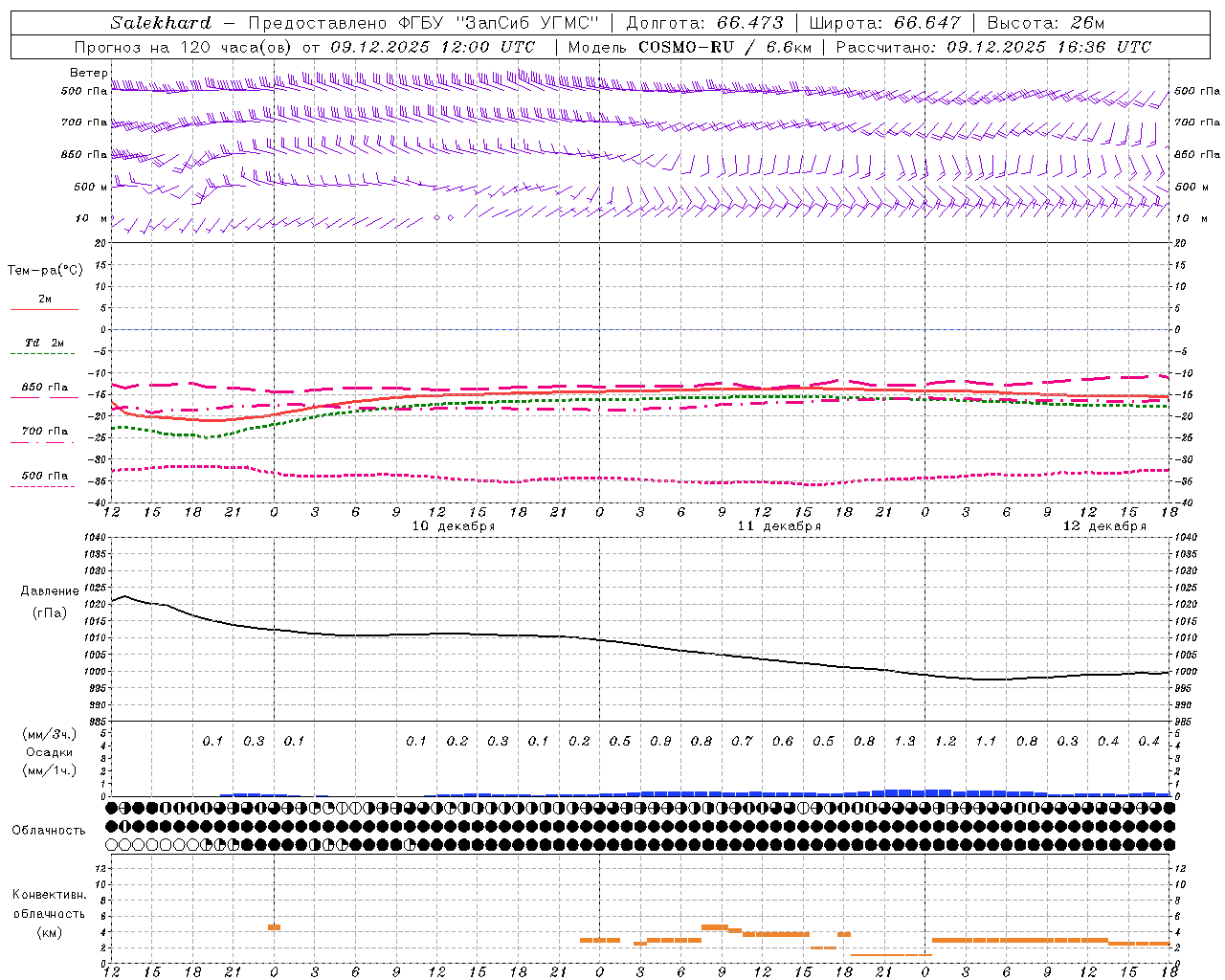Click the 'Давление' pressure panel label

click(x=50, y=591)
